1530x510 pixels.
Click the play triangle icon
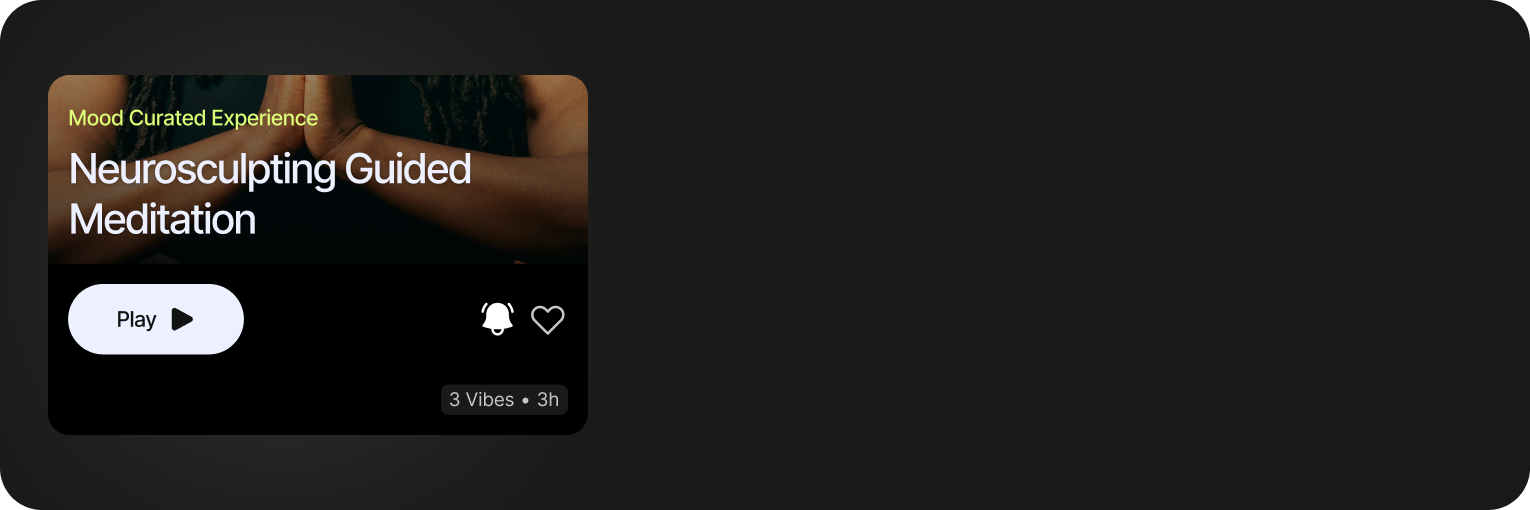pos(182,319)
